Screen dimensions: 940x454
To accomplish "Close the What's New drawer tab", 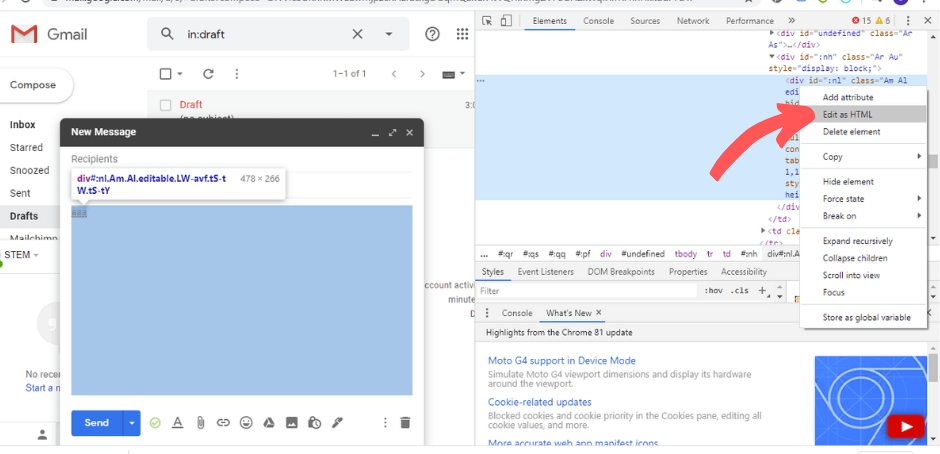I will (x=598, y=312).
